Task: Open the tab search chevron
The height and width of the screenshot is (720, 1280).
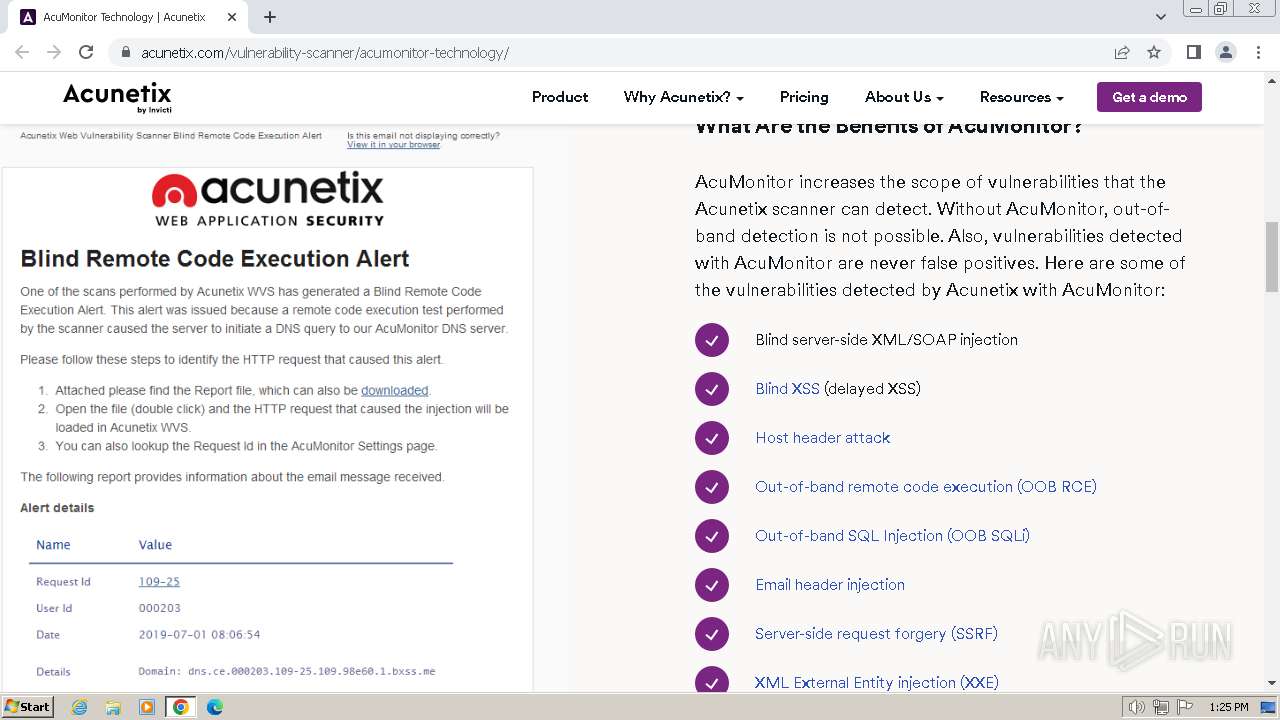Action: (1161, 17)
